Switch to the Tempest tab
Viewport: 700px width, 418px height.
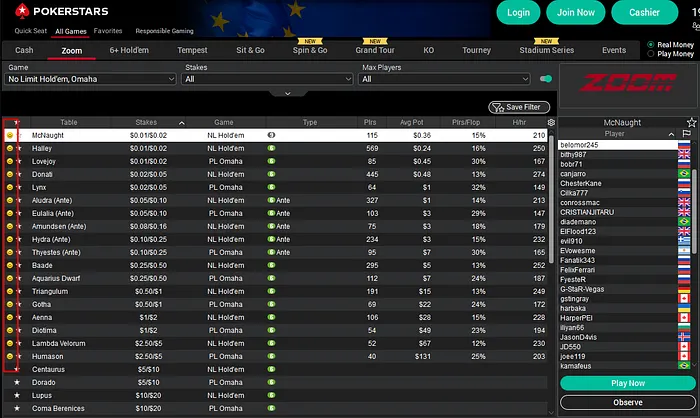pyautogui.click(x=192, y=50)
